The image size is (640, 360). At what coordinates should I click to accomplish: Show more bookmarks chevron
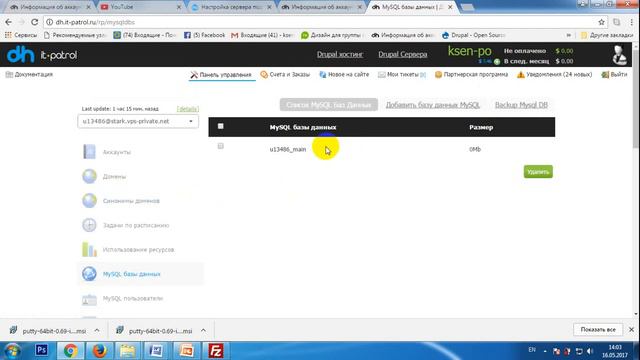(x=569, y=35)
